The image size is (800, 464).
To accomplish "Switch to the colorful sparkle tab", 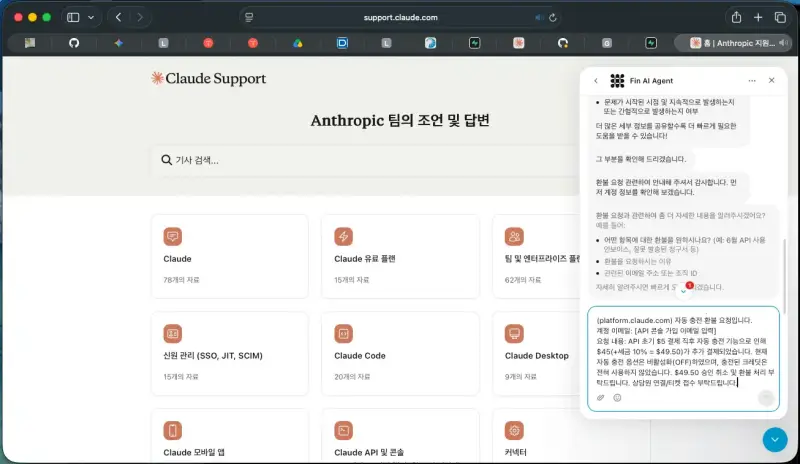I will [x=118, y=43].
